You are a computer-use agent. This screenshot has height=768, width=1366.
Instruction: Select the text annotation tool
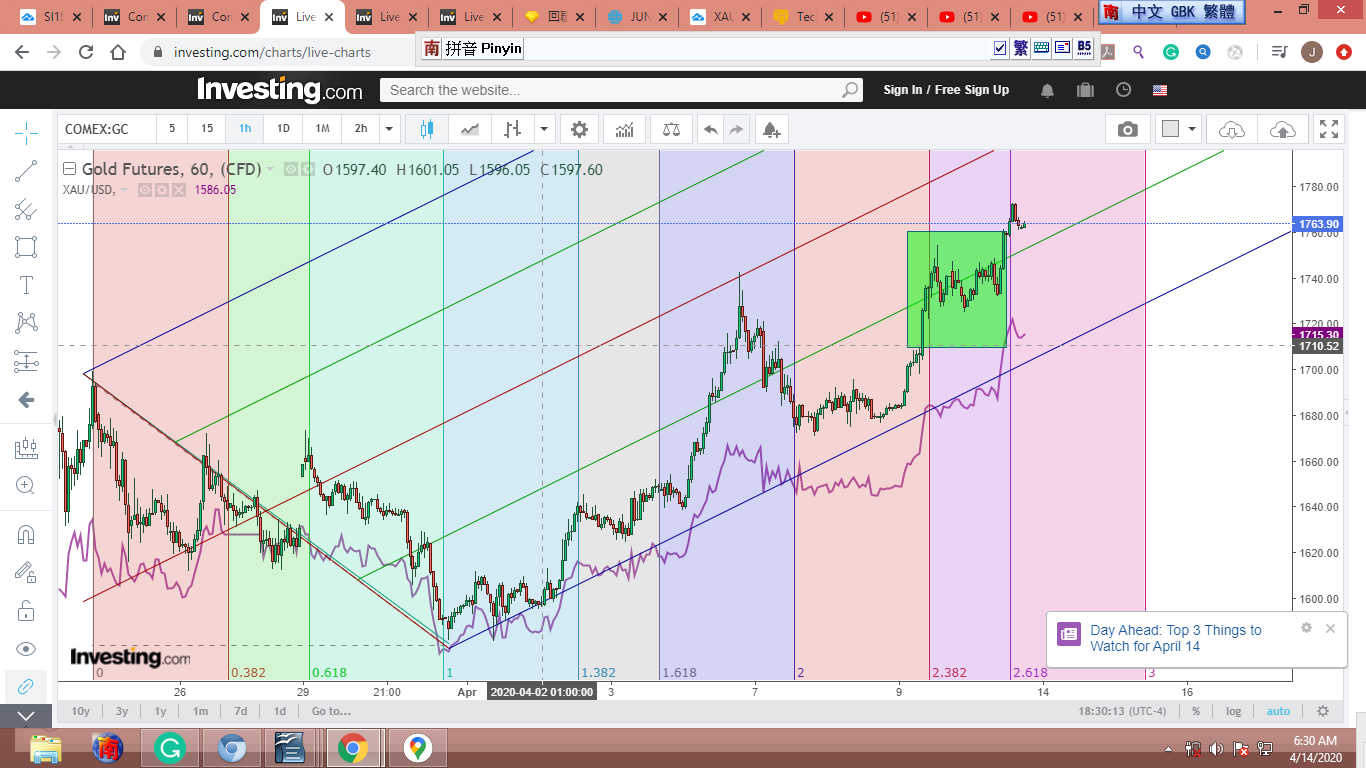pos(26,285)
